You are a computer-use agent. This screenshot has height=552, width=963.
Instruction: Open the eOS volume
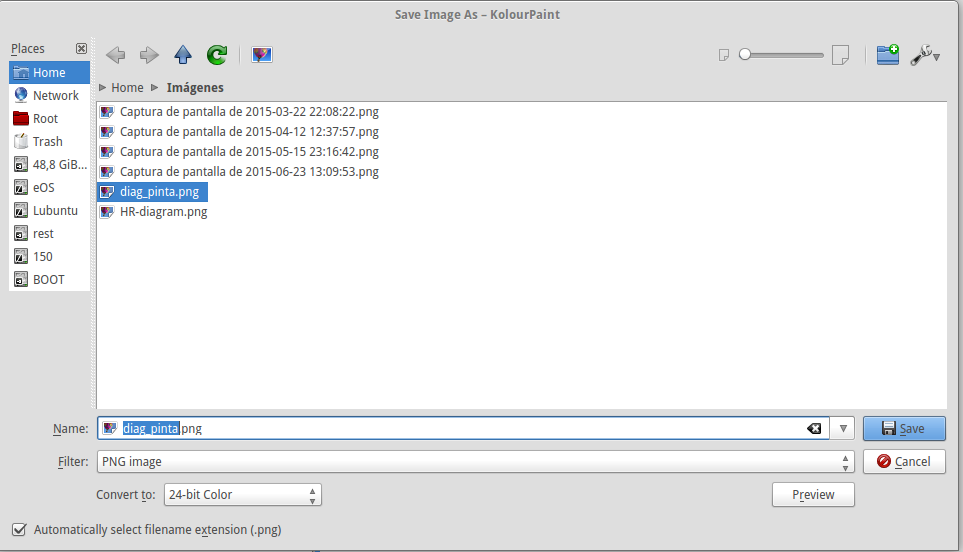click(49, 187)
